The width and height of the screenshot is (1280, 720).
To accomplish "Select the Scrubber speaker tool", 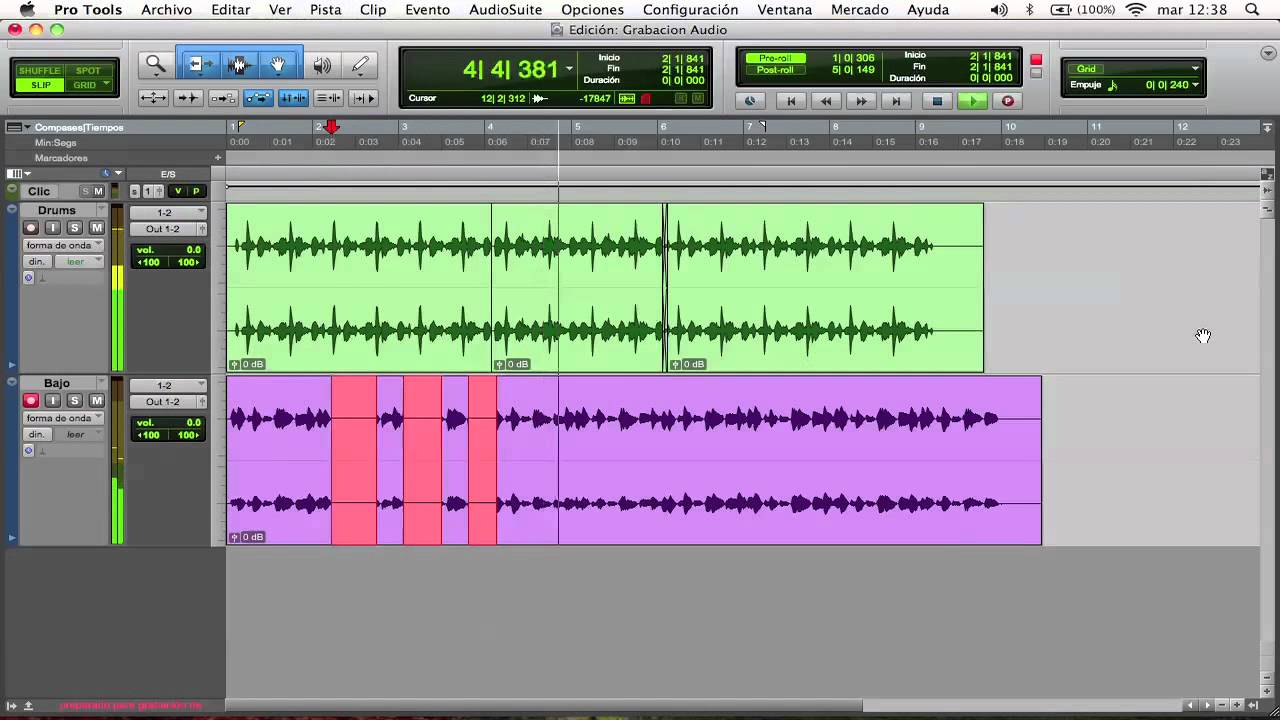I will 322,66.
